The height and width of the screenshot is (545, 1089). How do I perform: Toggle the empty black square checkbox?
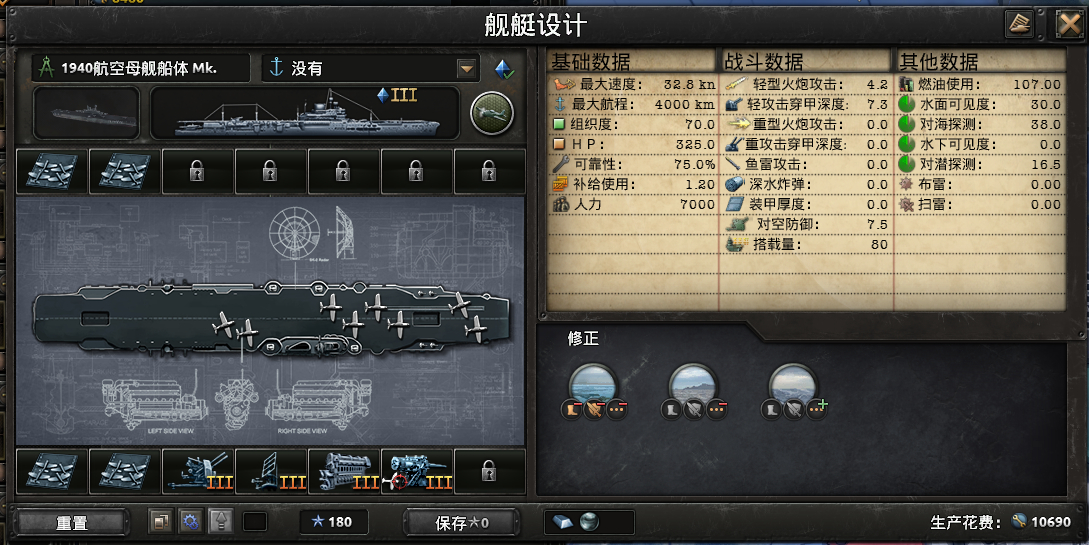coord(255,521)
